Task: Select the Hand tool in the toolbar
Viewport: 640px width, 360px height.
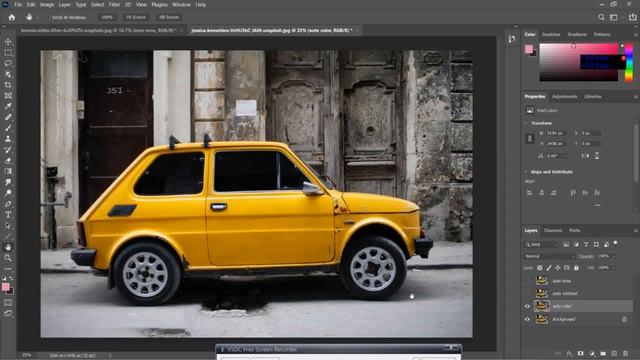Action: point(8,247)
